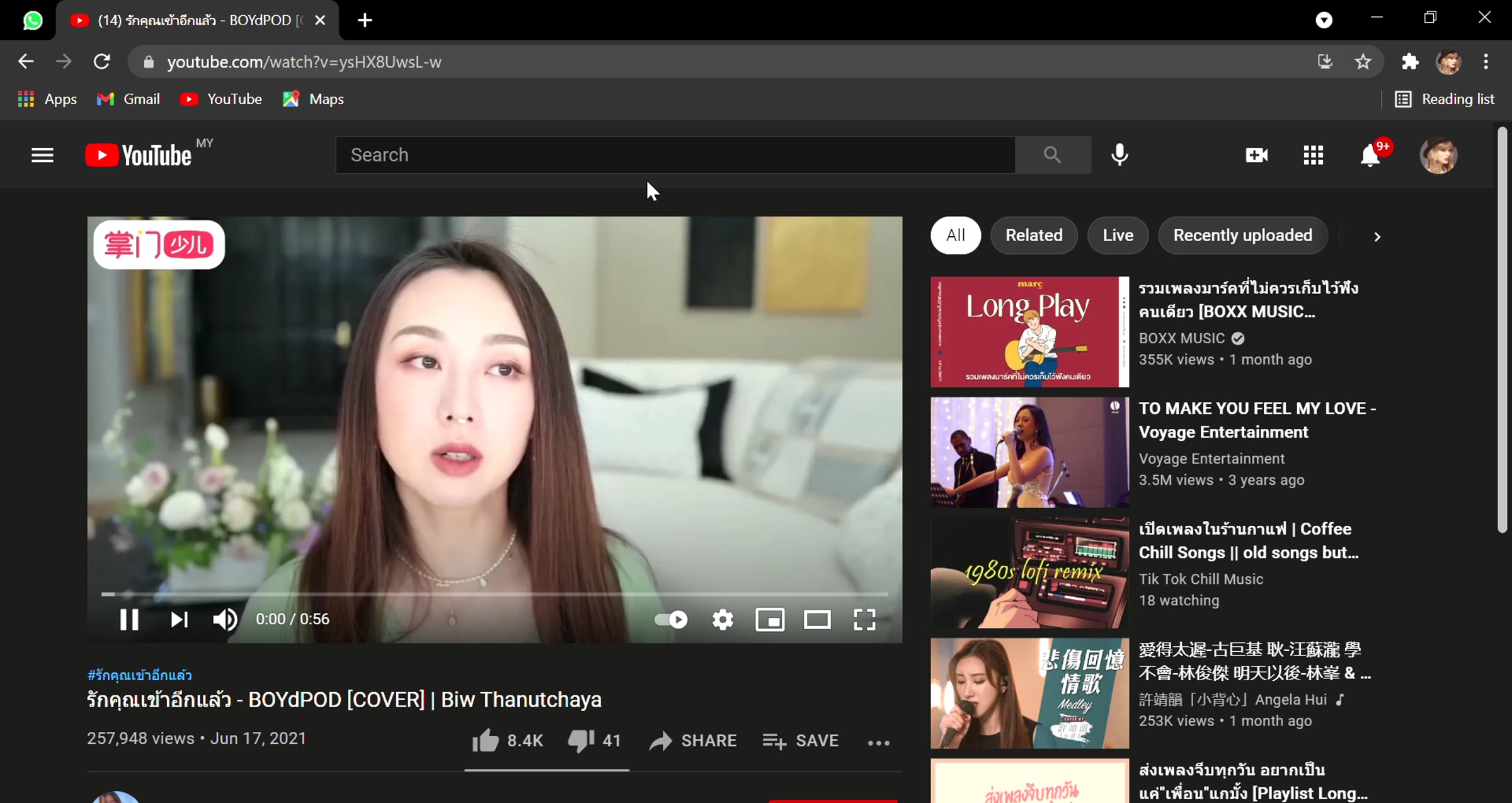Pause the playing video
Image resolution: width=1512 pixels, height=803 pixels.
point(129,620)
